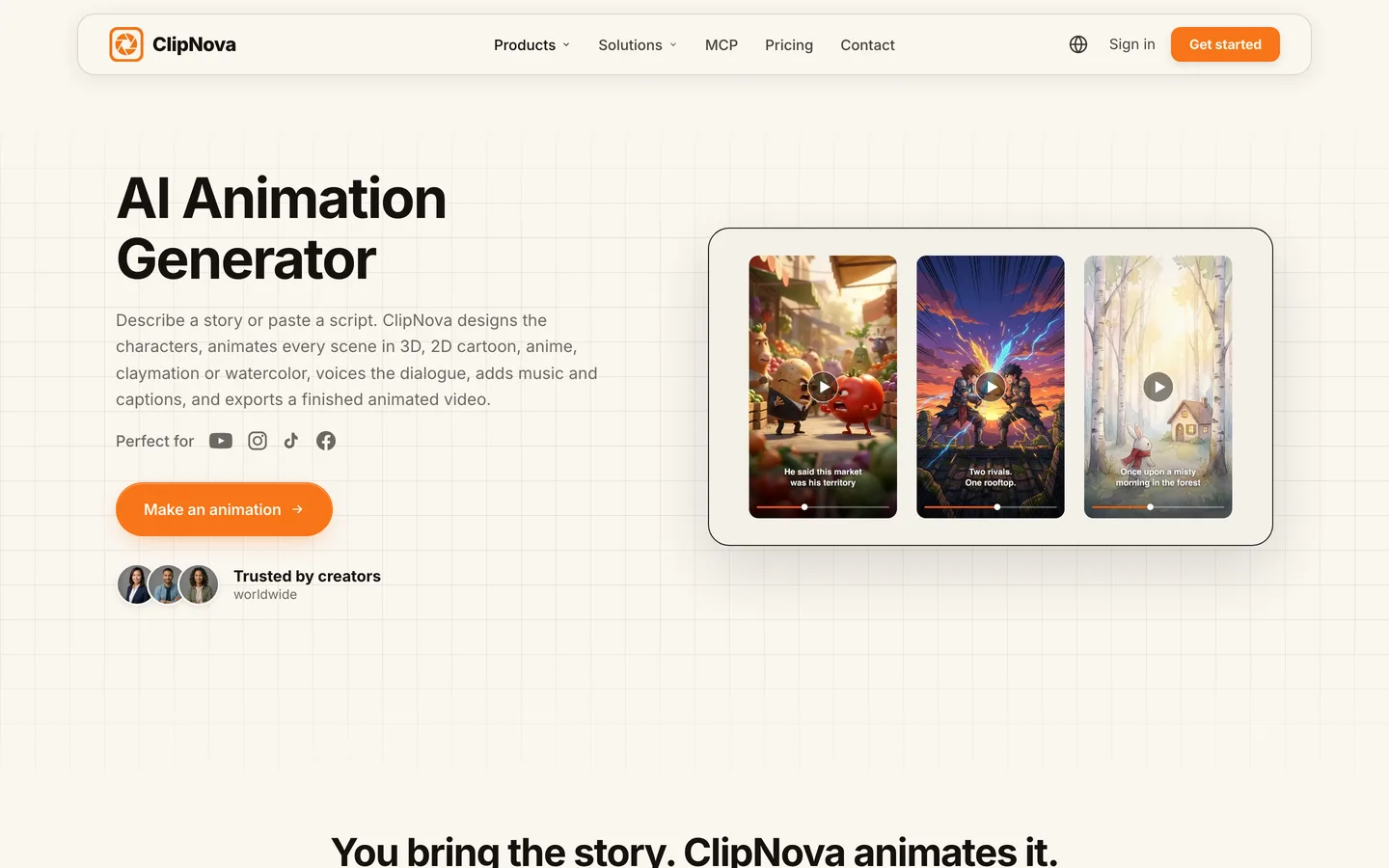Click the ClipNova logo icon
Screen dimensions: 1389x868
pos(126,44)
